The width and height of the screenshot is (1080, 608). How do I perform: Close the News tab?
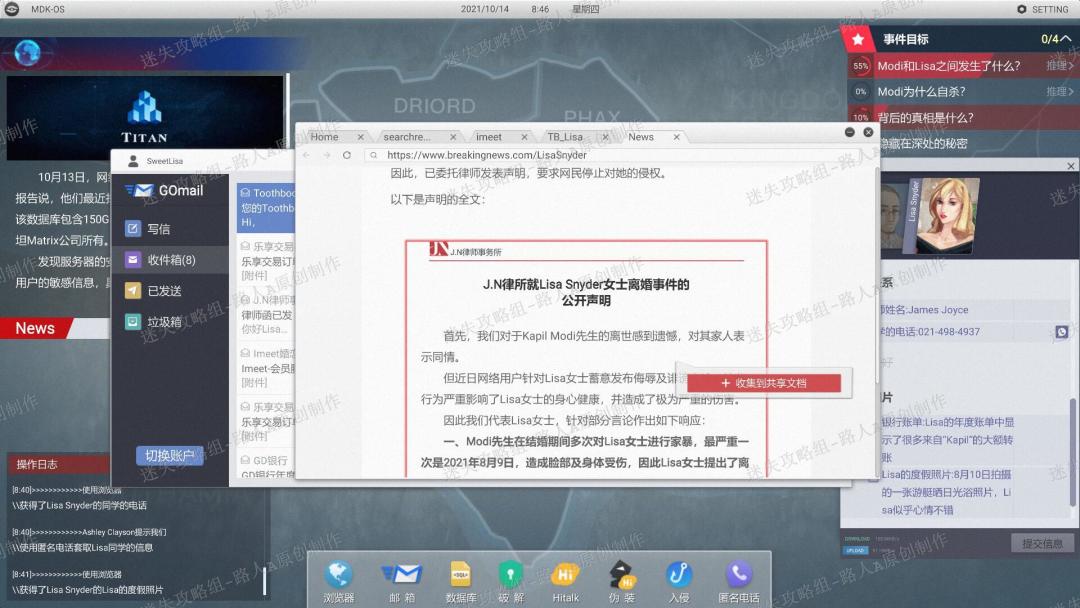676,137
